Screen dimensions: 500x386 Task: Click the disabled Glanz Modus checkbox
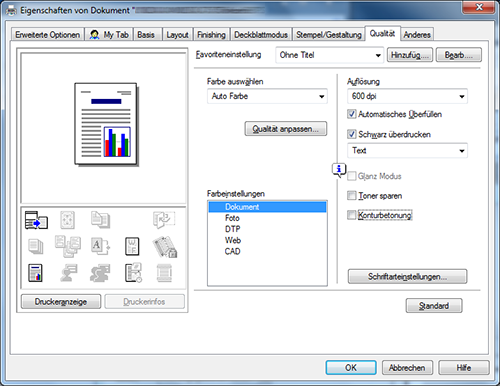tap(351, 176)
